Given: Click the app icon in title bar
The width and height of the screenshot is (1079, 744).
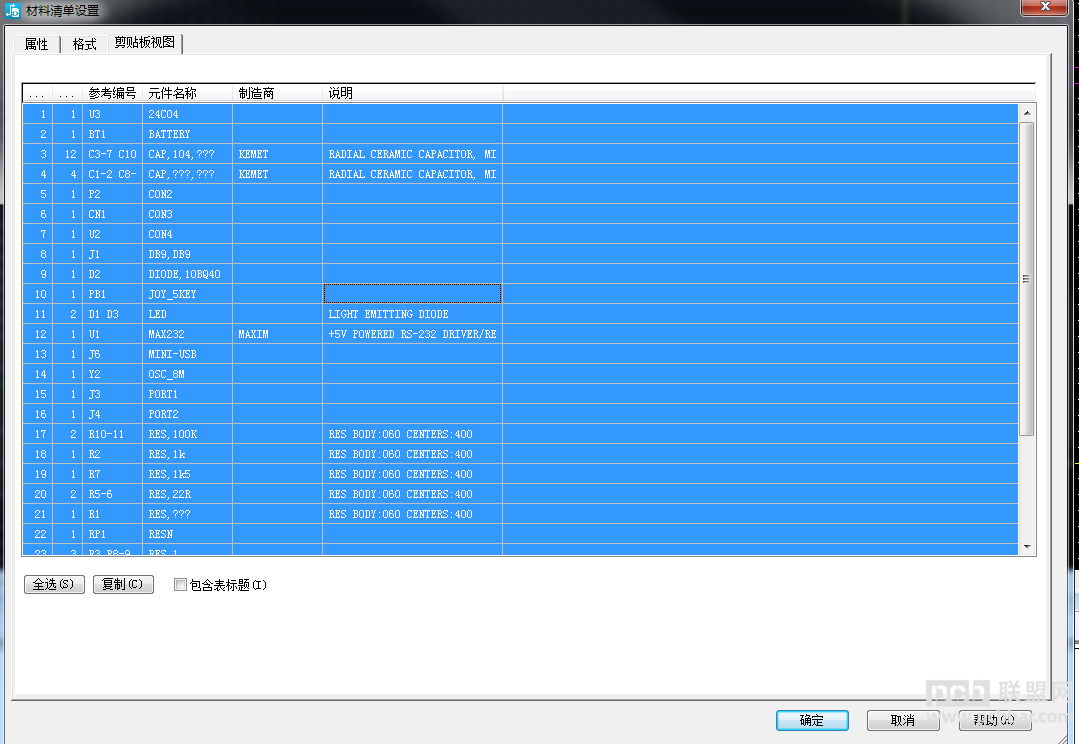Looking at the screenshot, I should click(x=12, y=10).
